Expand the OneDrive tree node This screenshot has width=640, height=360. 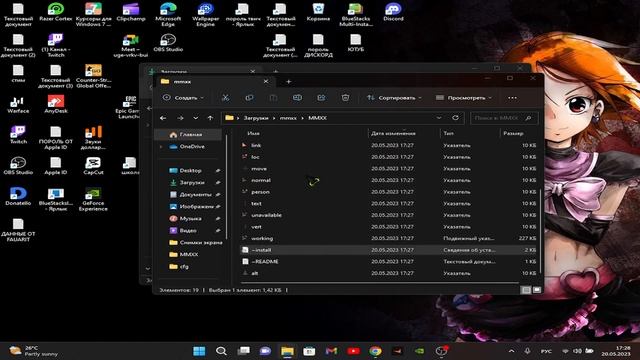tap(161, 147)
